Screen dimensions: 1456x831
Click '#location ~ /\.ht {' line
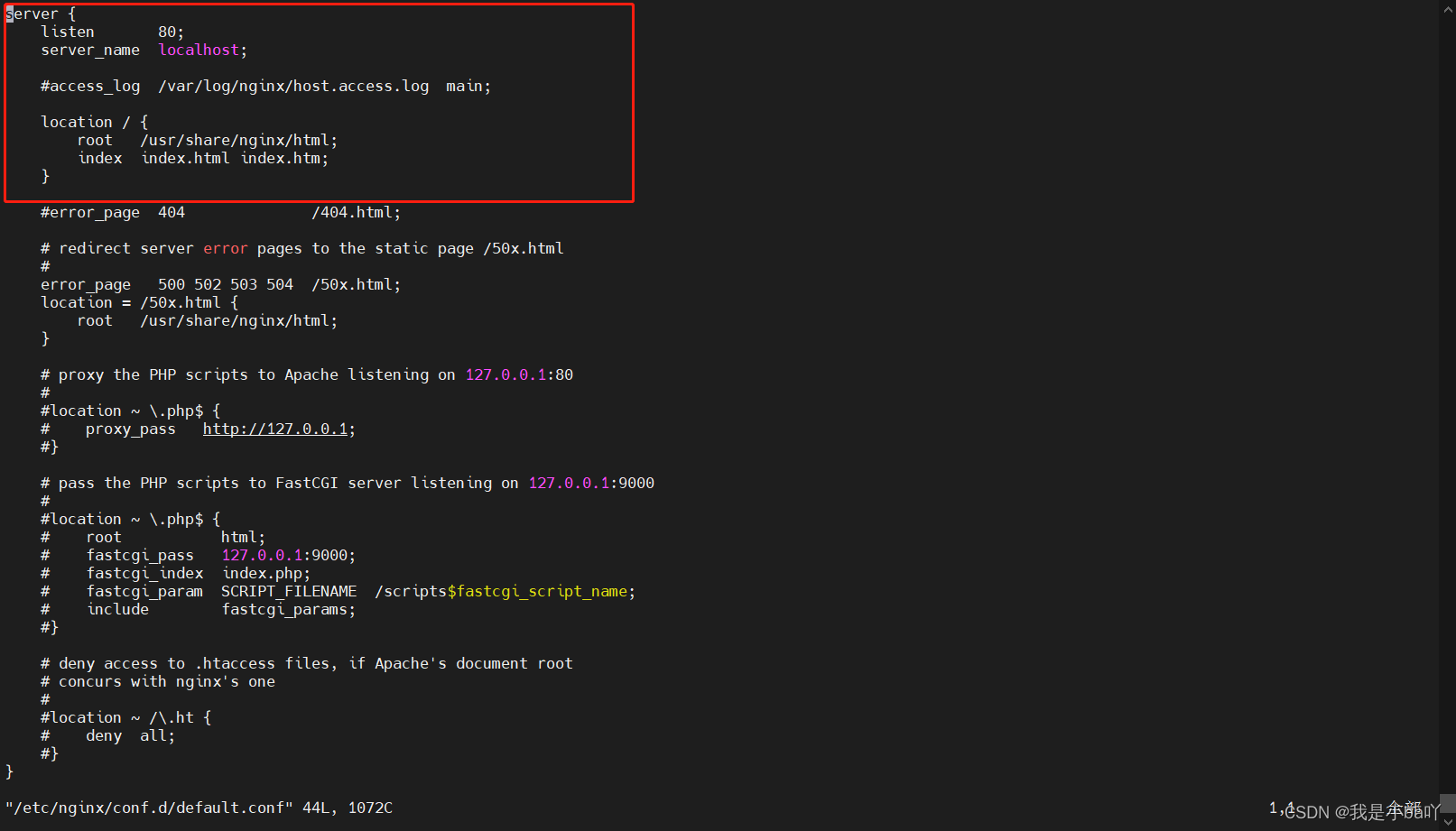(x=126, y=718)
